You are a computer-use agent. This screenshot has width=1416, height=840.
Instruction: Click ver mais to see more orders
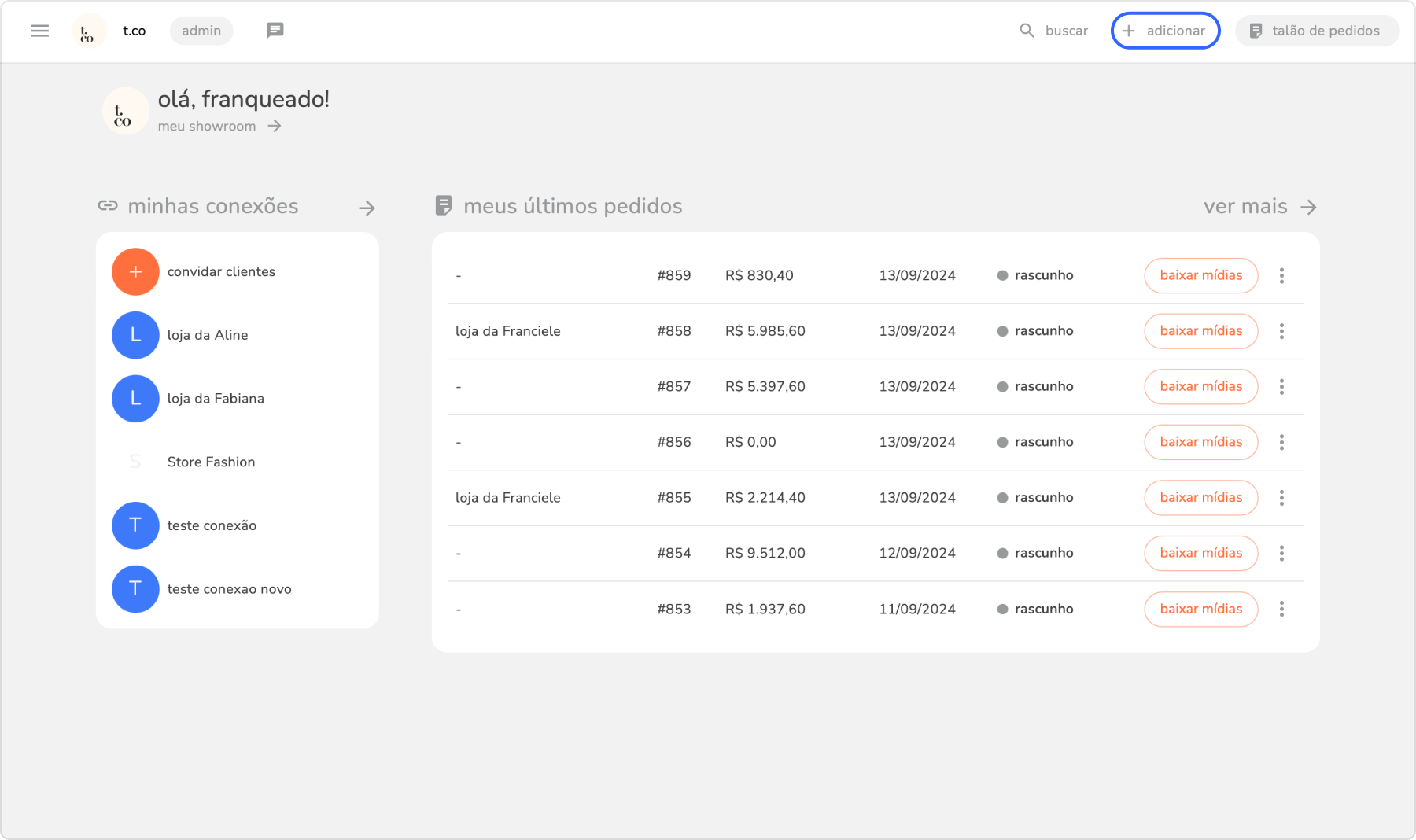[1259, 207]
